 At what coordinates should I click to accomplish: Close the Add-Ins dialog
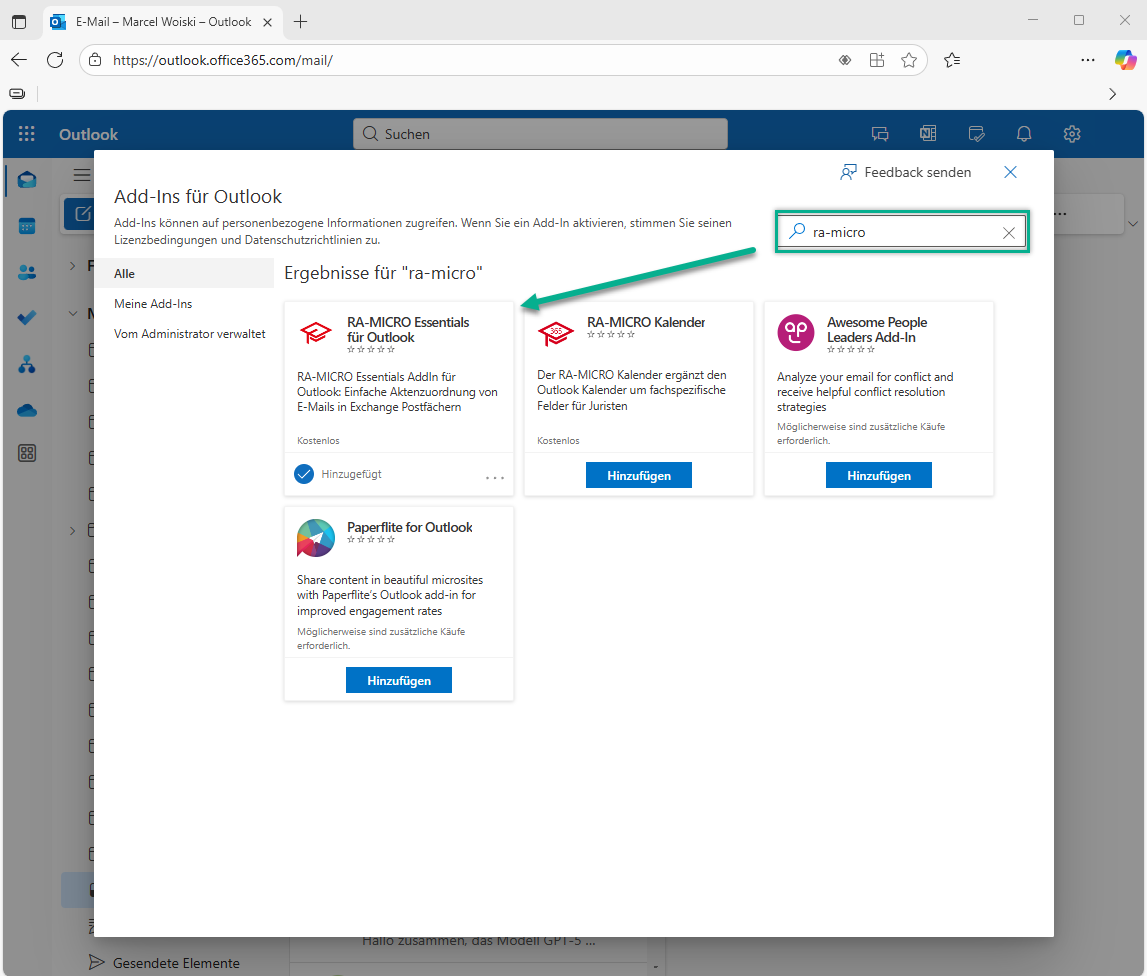point(1010,172)
